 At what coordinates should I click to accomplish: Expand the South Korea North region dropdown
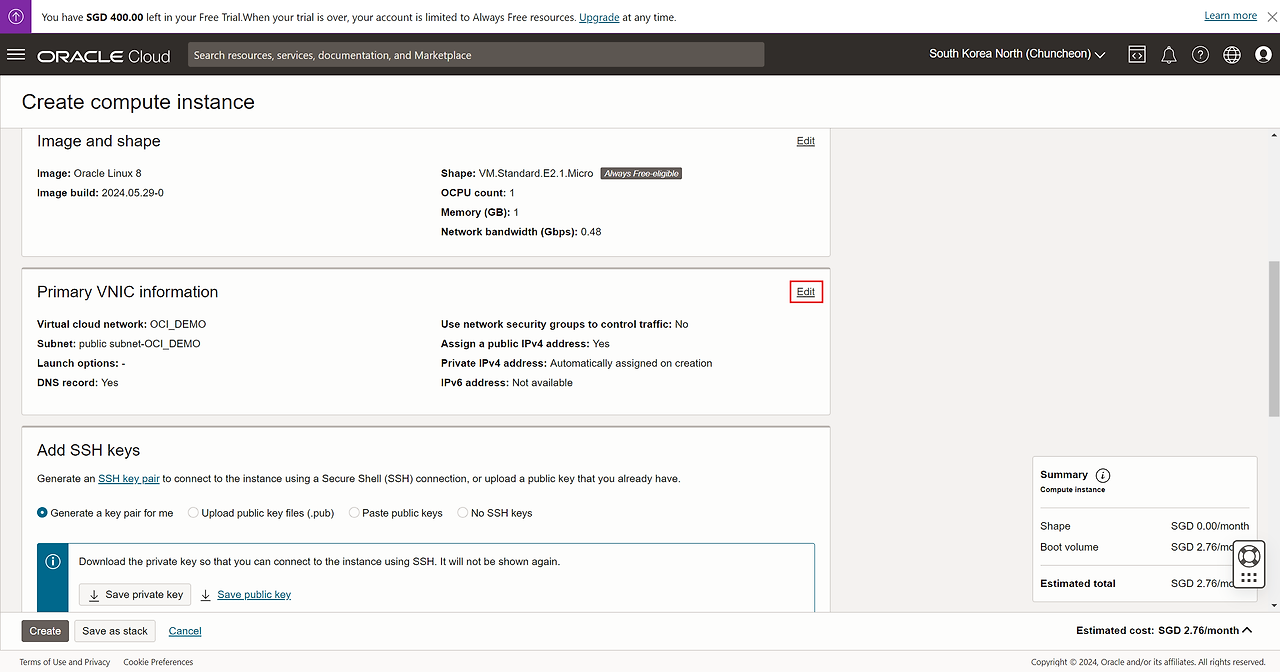click(x=1017, y=54)
